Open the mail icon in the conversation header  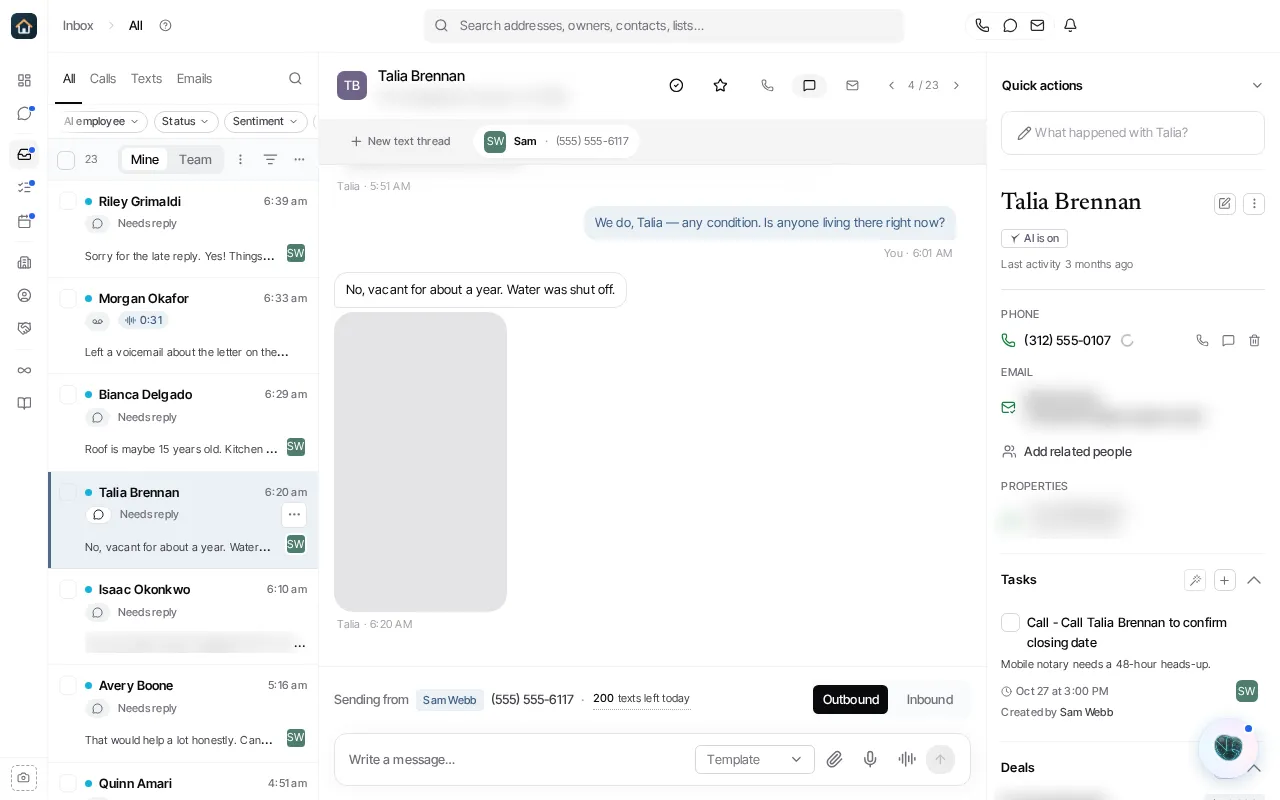tap(852, 85)
